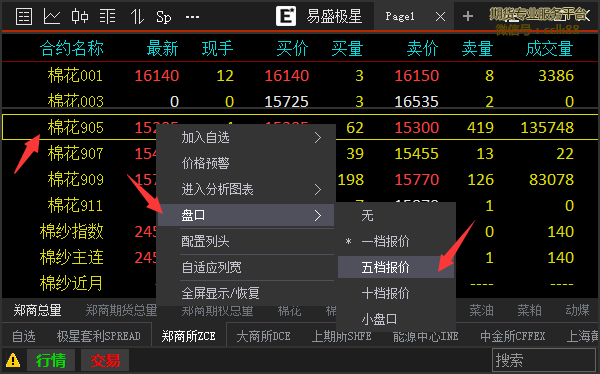
Task: Click the up-down arrows trade icon
Action: [137, 17]
